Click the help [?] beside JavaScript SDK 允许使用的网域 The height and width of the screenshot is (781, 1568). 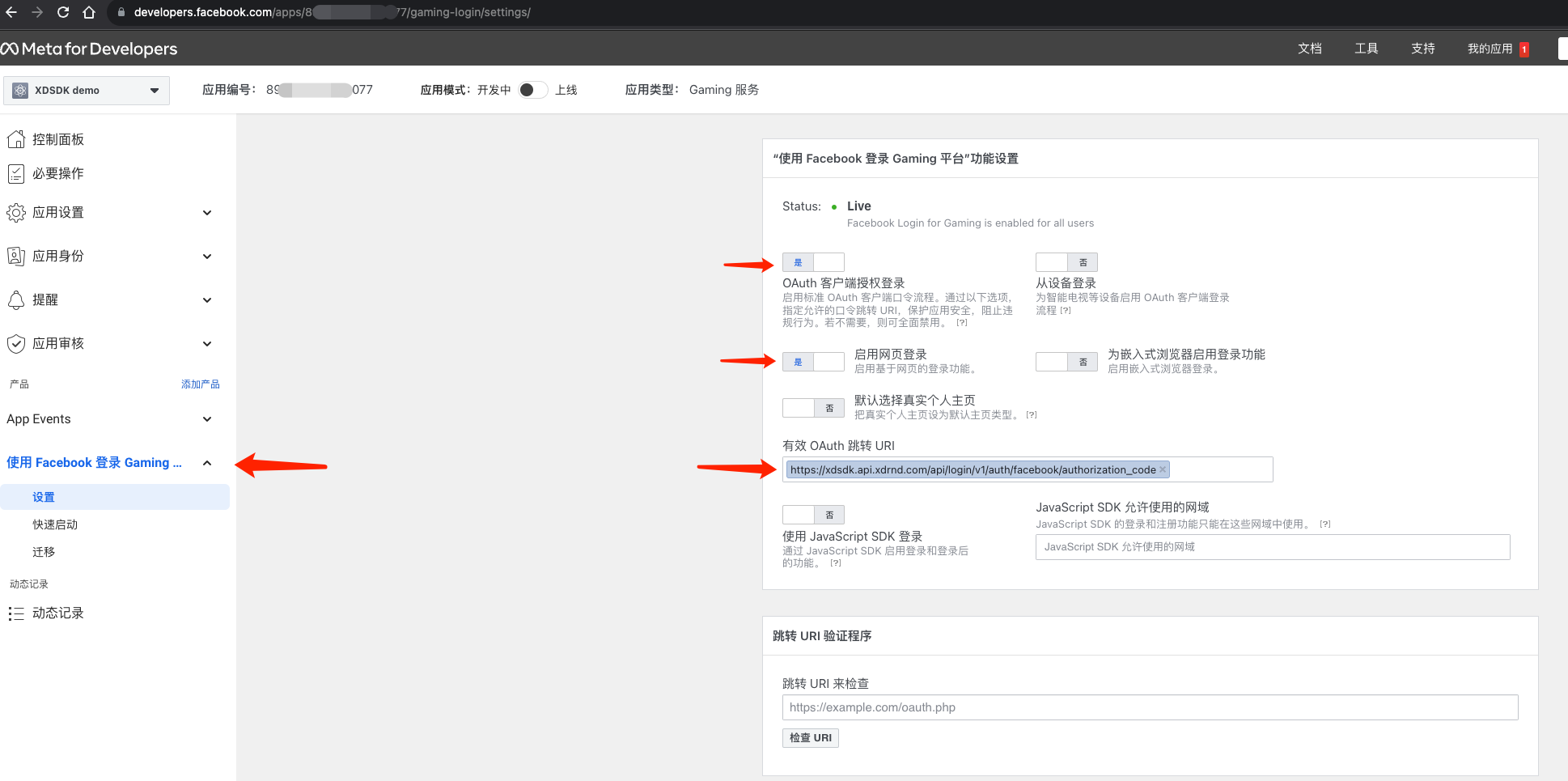pyautogui.click(x=1325, y=524)
